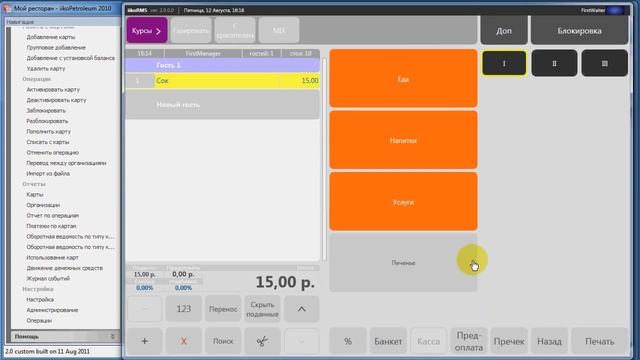Open Отчет по операциям
The width and height of the screenshot is (640, 360).
point(53,216)
